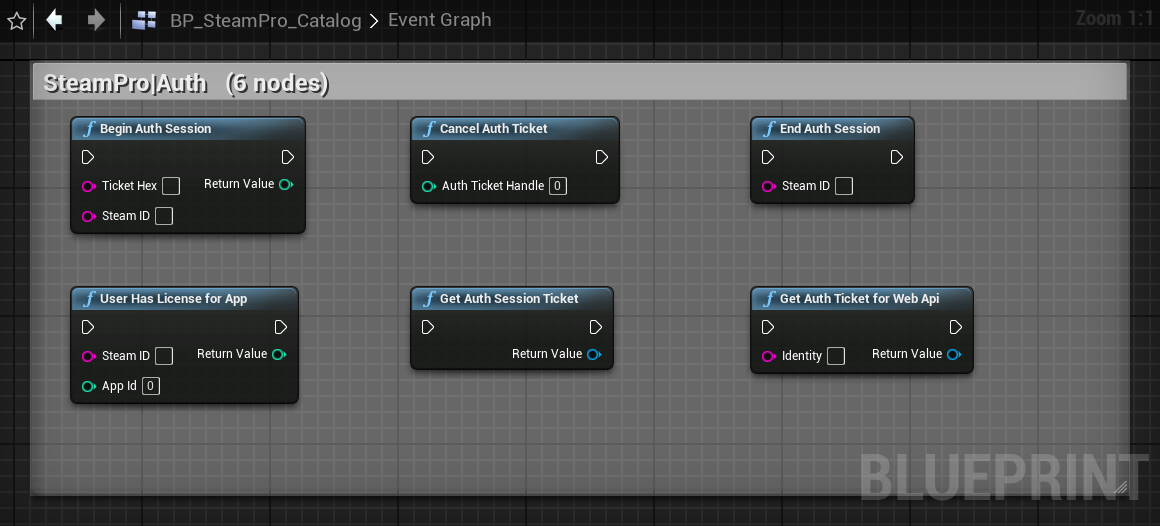The height and width of the screenshot is (526, 1160).
Task: Select the SteamPro|Auth comment header
Action: tap(580, 82)
